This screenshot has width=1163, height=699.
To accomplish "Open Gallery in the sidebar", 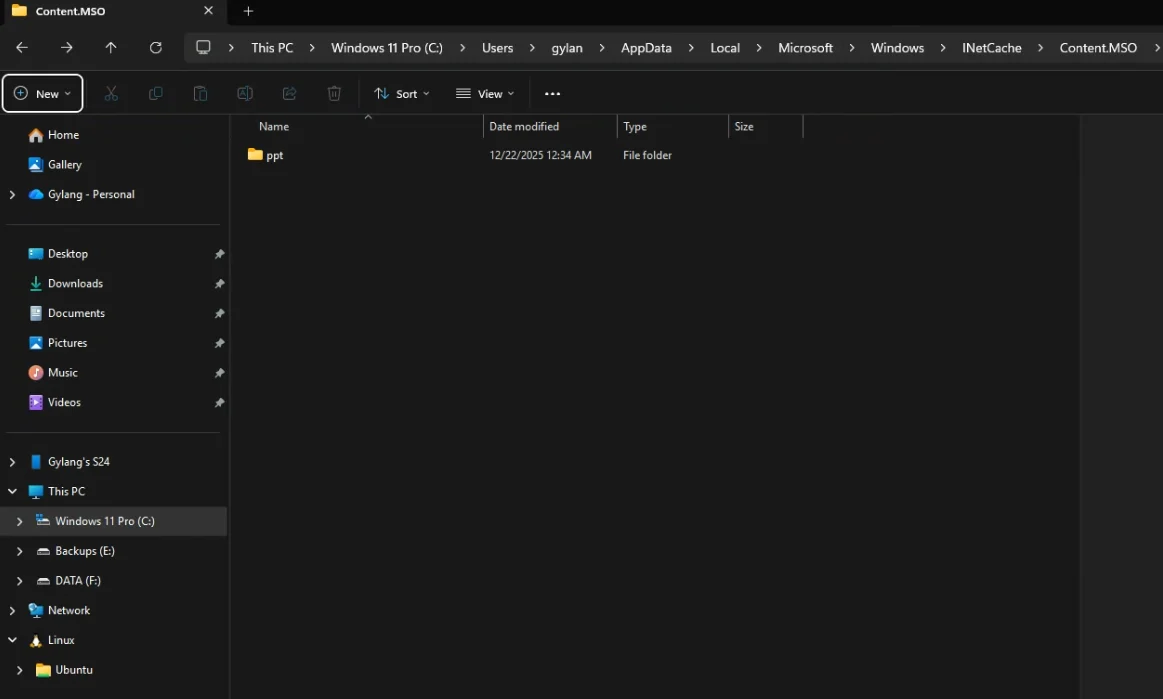I will tap(55, 165).
